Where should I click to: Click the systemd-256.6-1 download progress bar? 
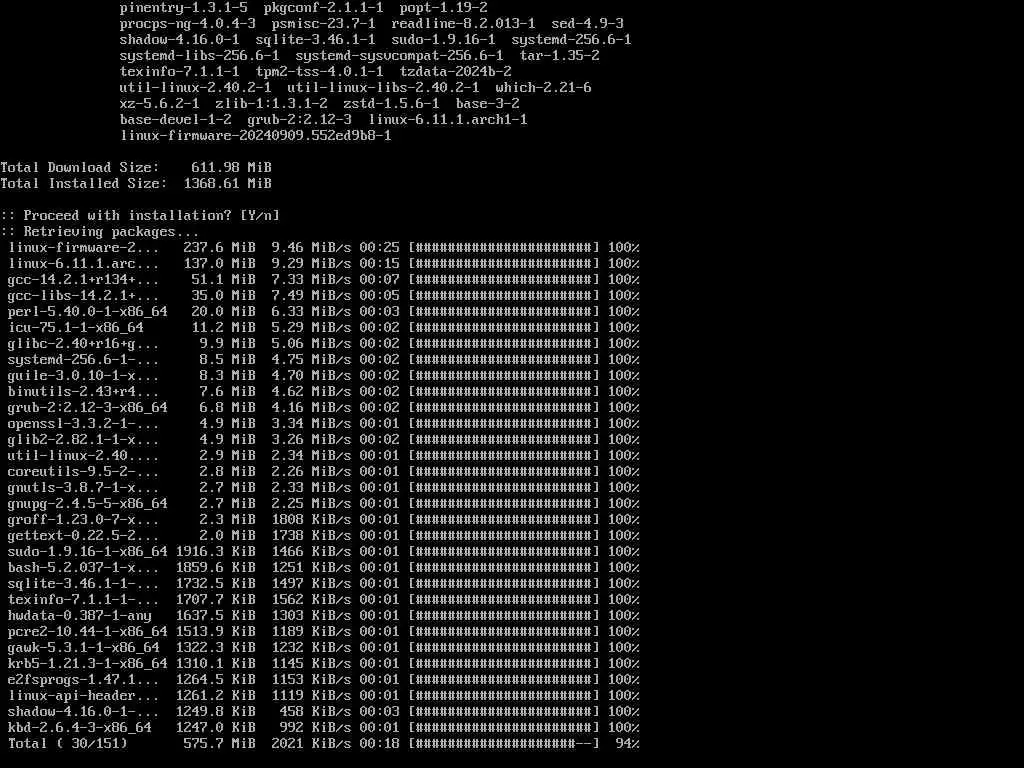tap(504, 360)
